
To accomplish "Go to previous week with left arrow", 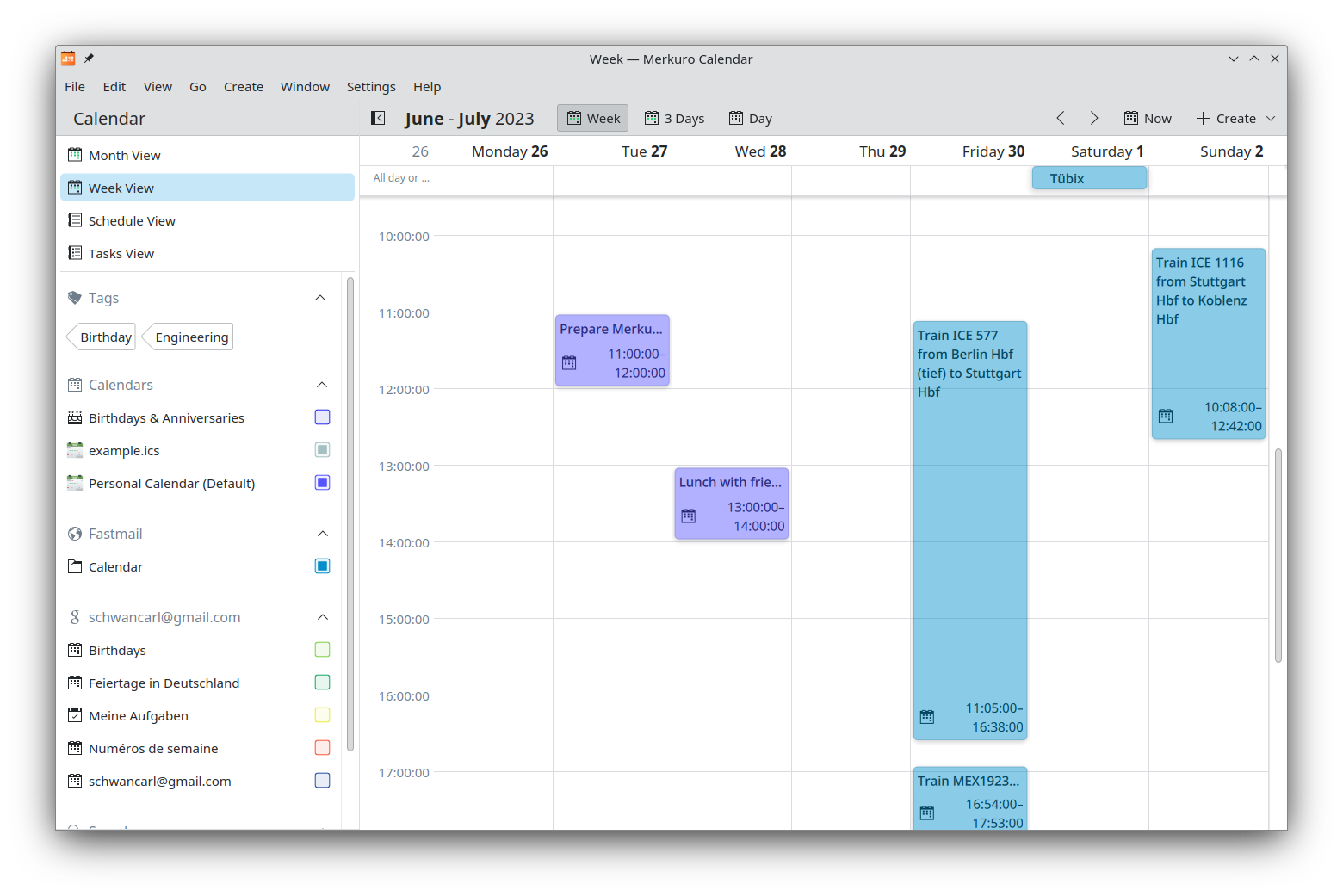I will 1061,118.
